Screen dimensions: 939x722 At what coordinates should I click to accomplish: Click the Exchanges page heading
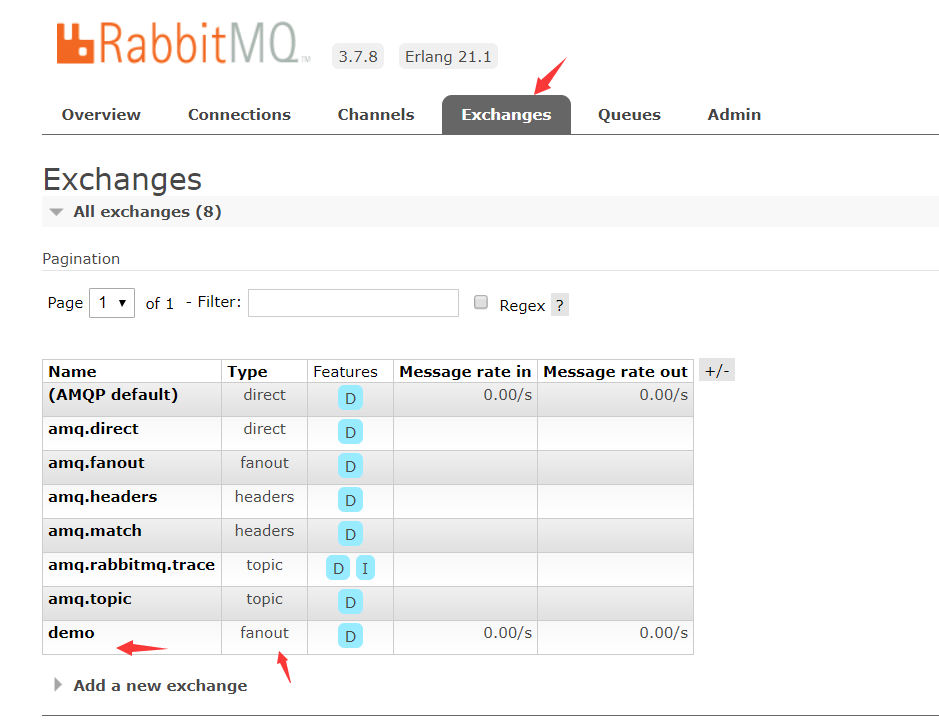tap(122, 179)
